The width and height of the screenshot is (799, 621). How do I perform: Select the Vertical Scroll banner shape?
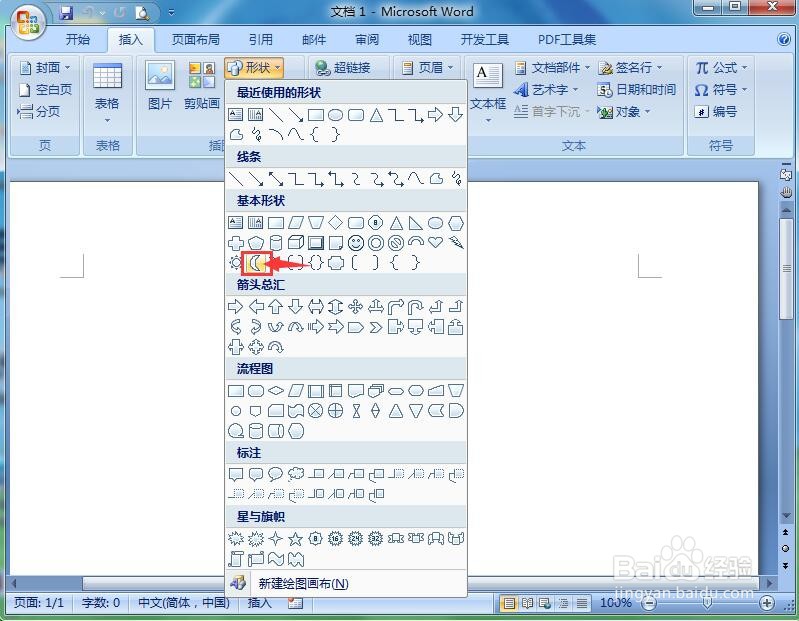[x=235, y=559]
